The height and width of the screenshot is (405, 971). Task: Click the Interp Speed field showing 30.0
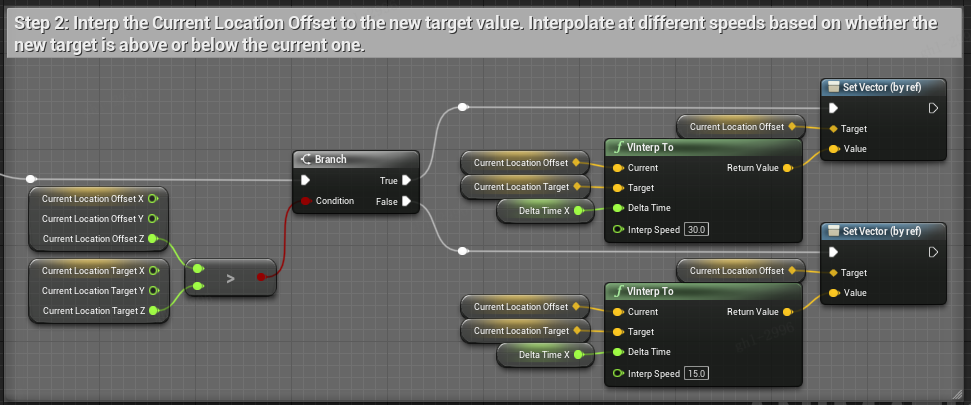(x=696, y=230)
